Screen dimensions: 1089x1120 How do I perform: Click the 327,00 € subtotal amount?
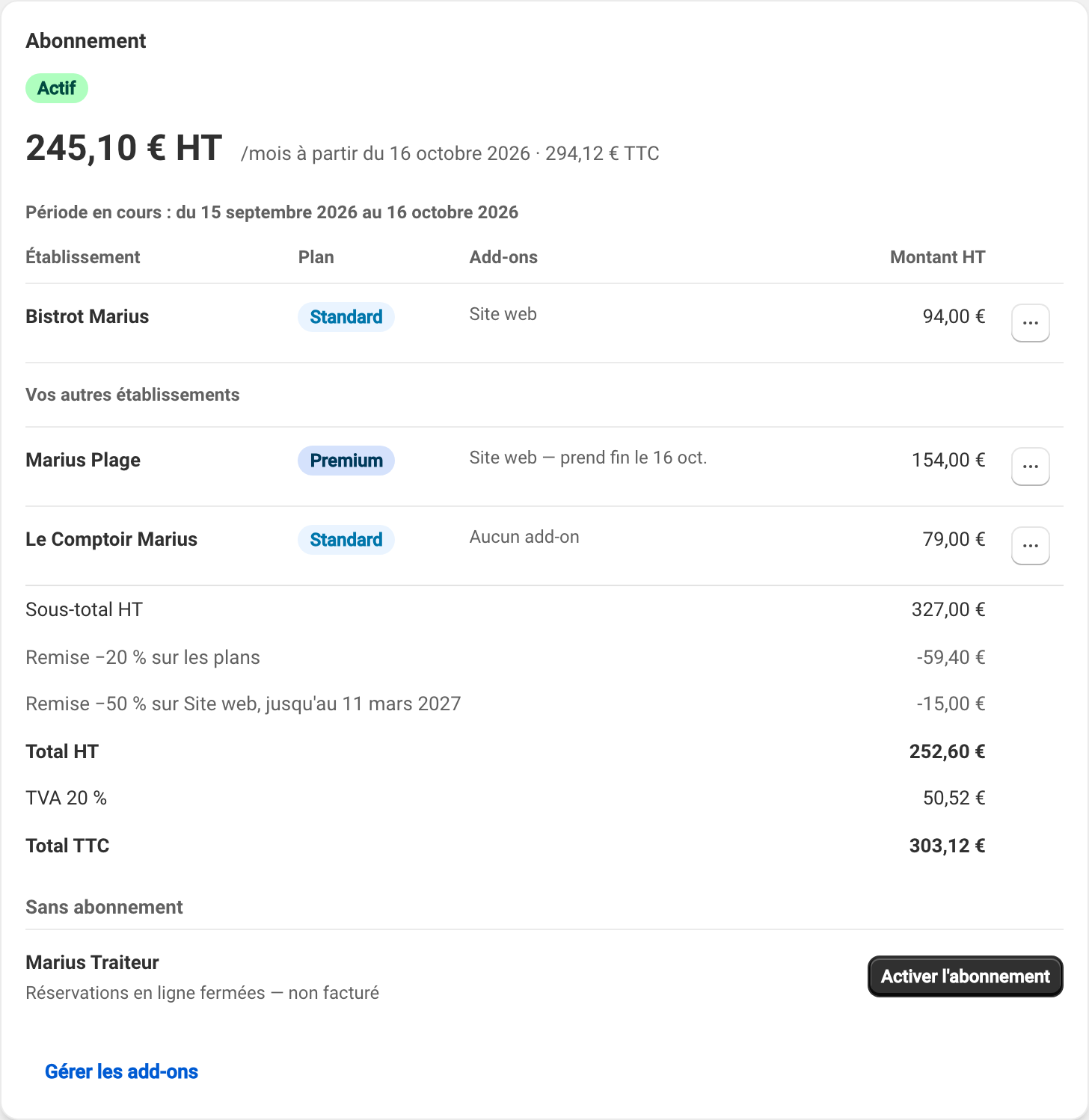click(948, 609)
